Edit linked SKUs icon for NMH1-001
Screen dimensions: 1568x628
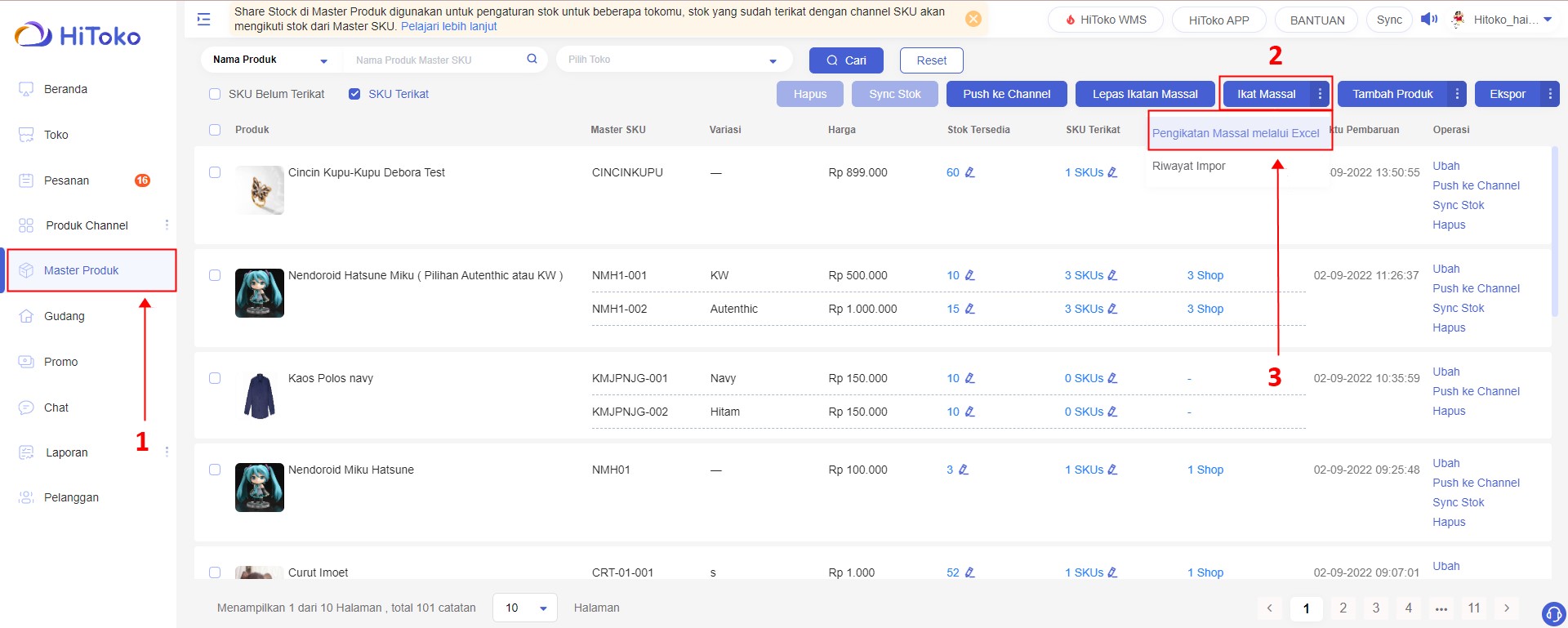[1112, 275]
